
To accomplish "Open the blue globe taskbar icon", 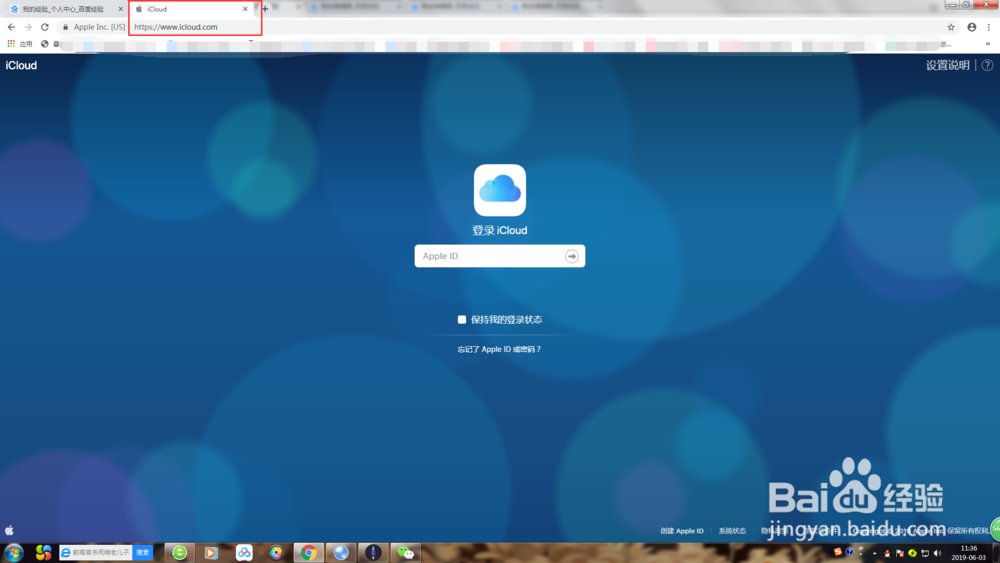I will (341, 553).
